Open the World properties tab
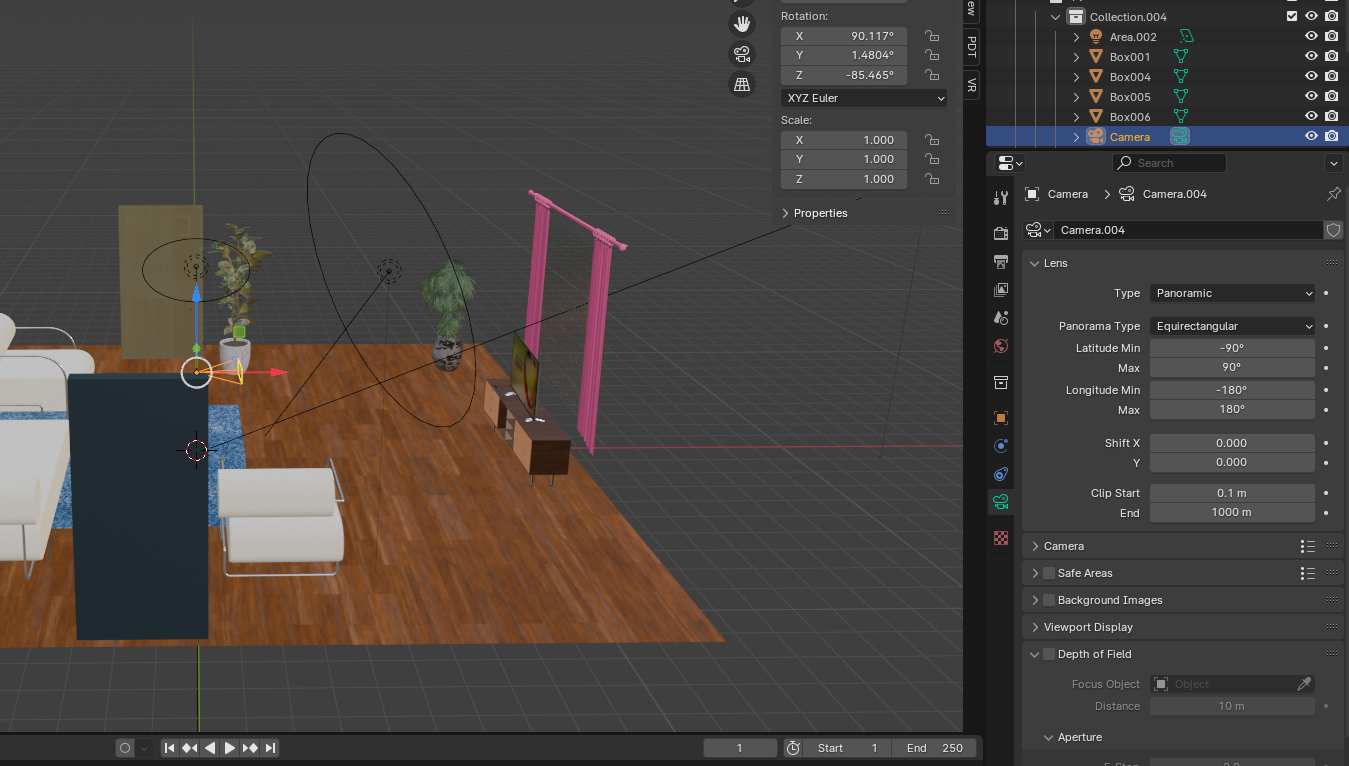Image resolution: width=1349 pixels, height=766 pixels. pos(1001,346)
